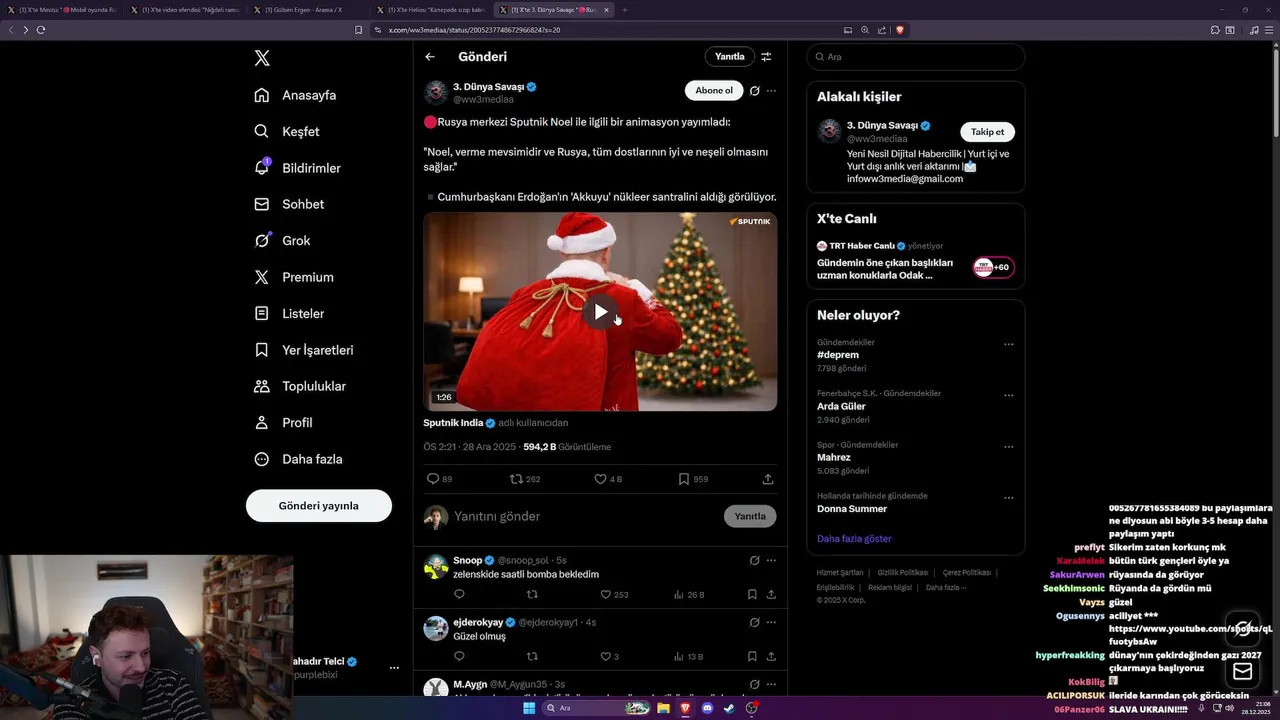1280x720 pixels.
Task: Go back using the post back arrow
Action: coord(430,57)
